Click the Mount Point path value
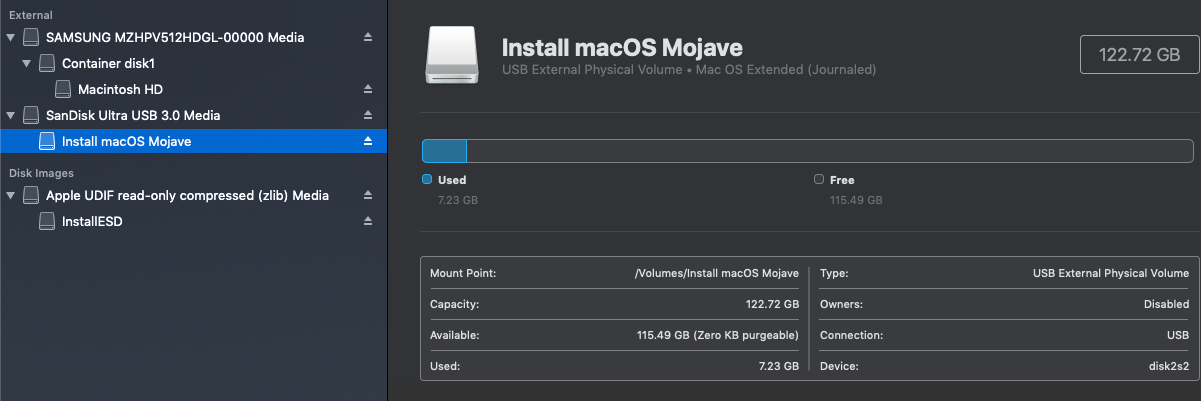The image size is (1201, 401). tap(717, 273)
